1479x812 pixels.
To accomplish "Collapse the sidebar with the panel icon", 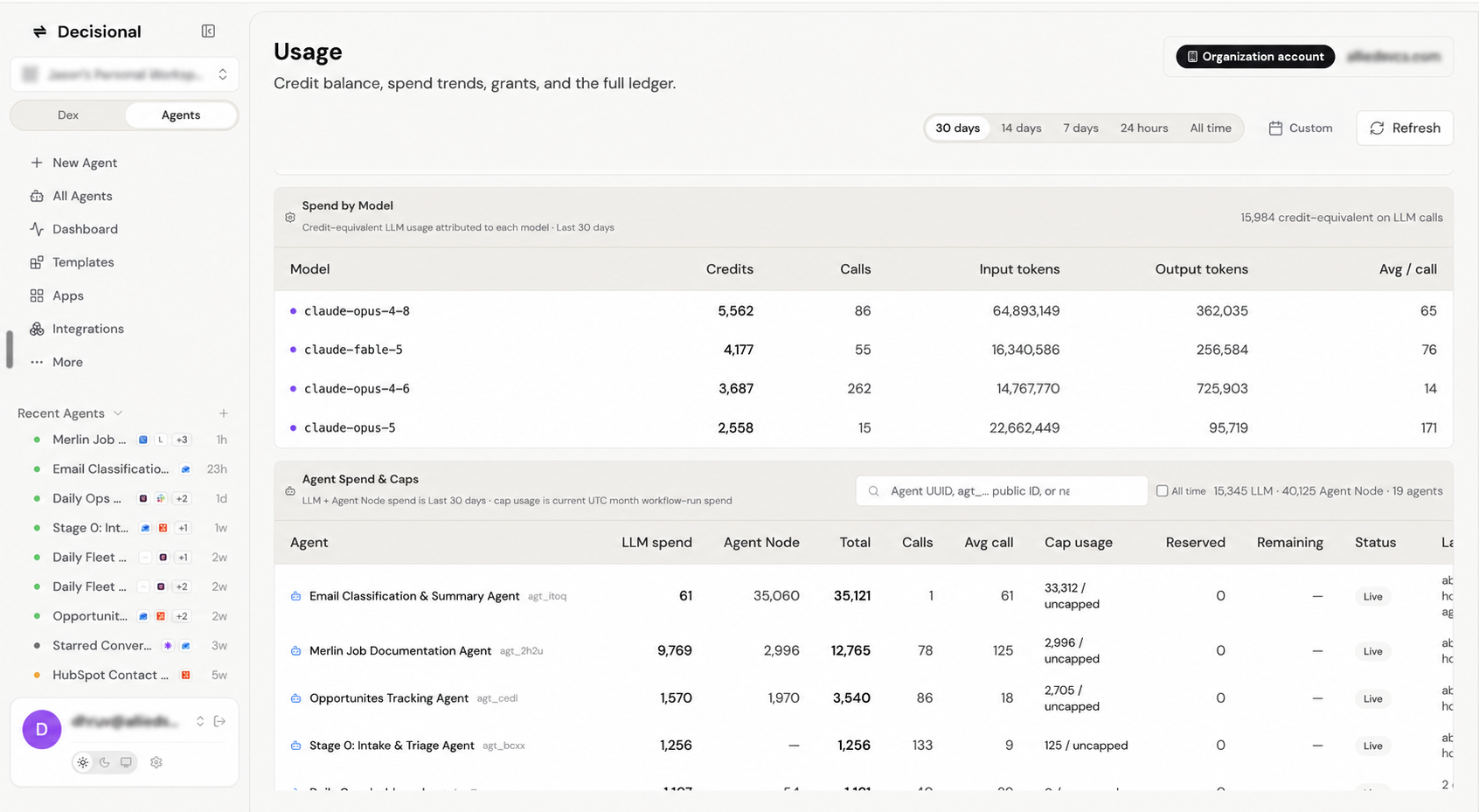I will [x=208, y=31].
